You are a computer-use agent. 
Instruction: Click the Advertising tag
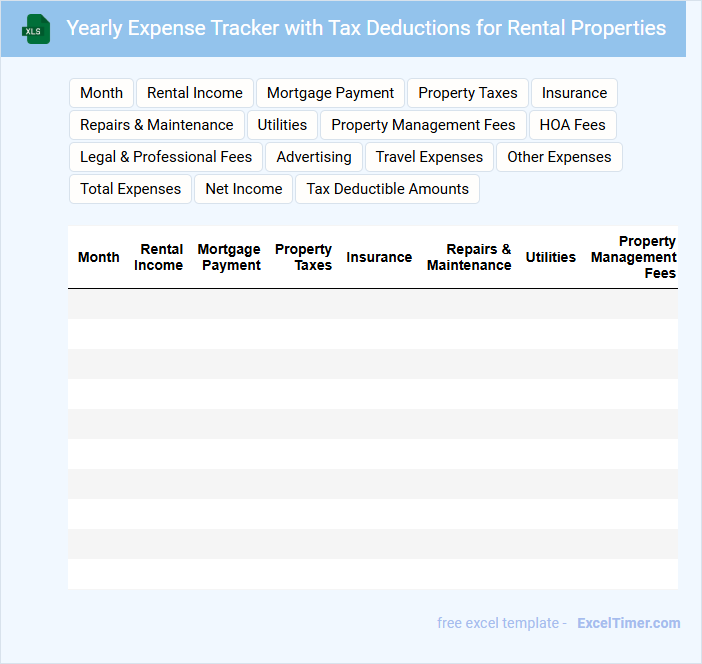[314, 157]
